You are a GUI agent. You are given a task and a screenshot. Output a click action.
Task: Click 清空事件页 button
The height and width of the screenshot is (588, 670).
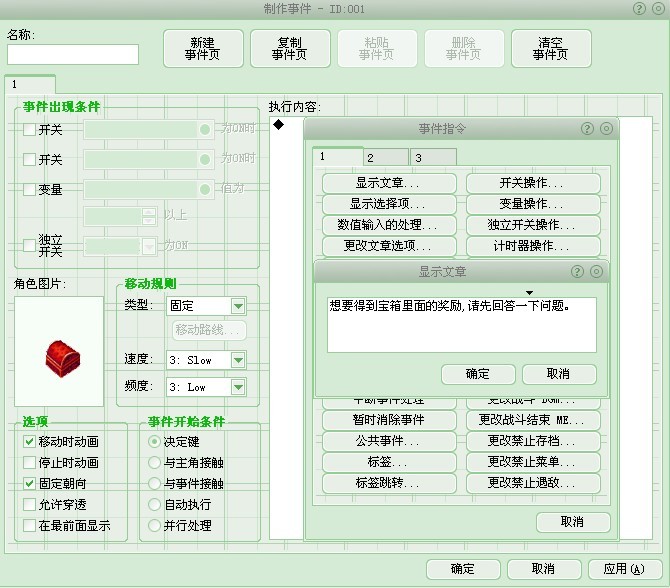click(551, 49)
